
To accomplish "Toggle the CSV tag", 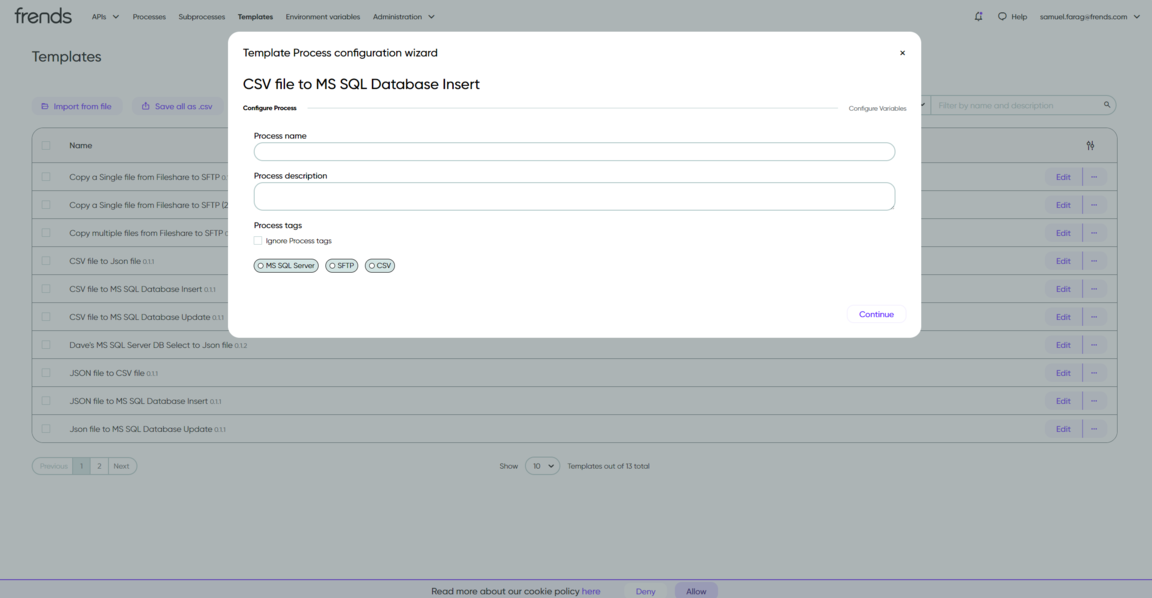I will point(380,266).
